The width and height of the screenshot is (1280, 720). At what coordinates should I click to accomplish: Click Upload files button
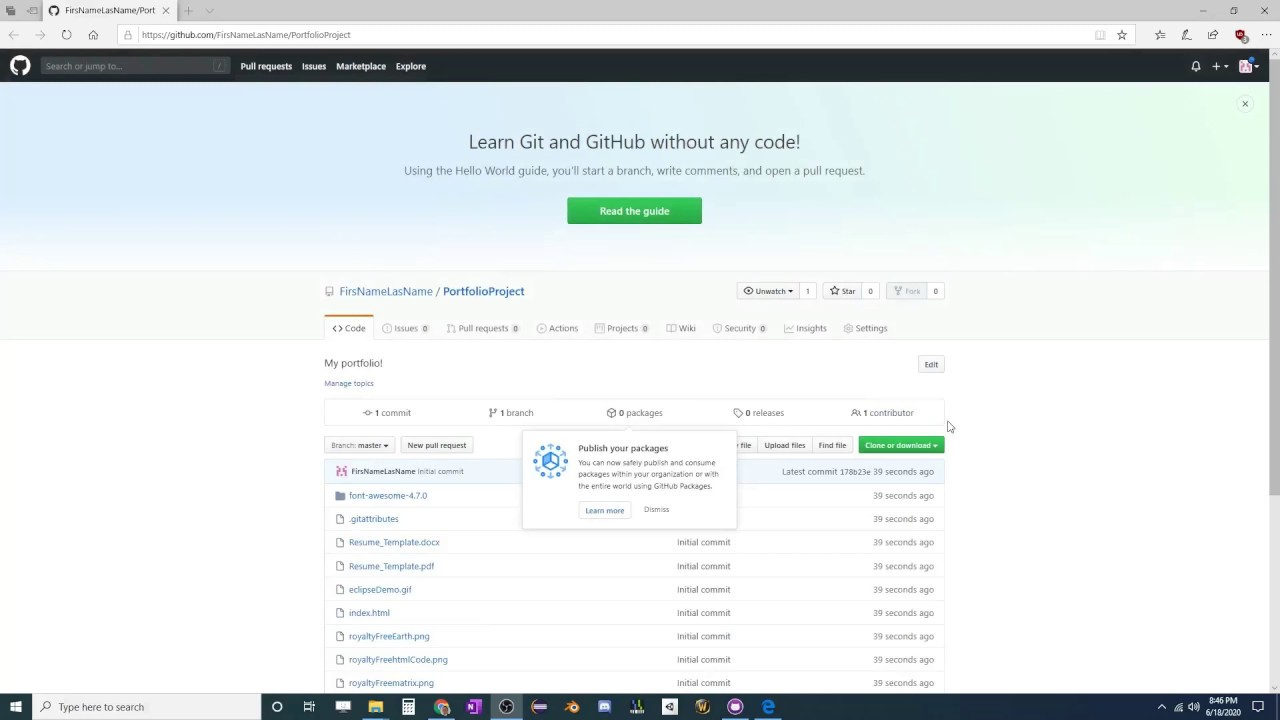pyautogui.click(x=785, y=445)
